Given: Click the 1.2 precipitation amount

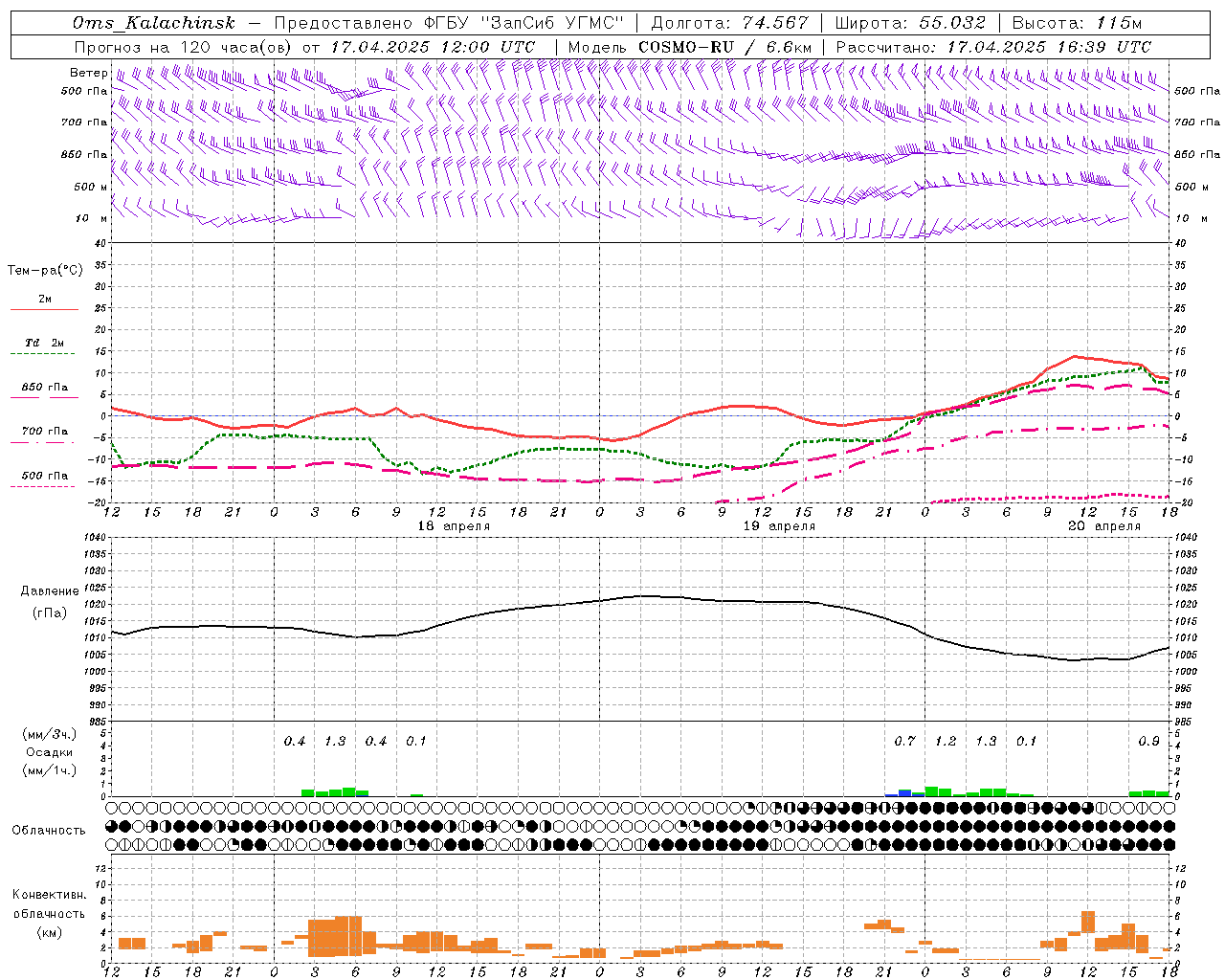Looking at the screenshot, I should pyautogui.click(x=946, y=741).
